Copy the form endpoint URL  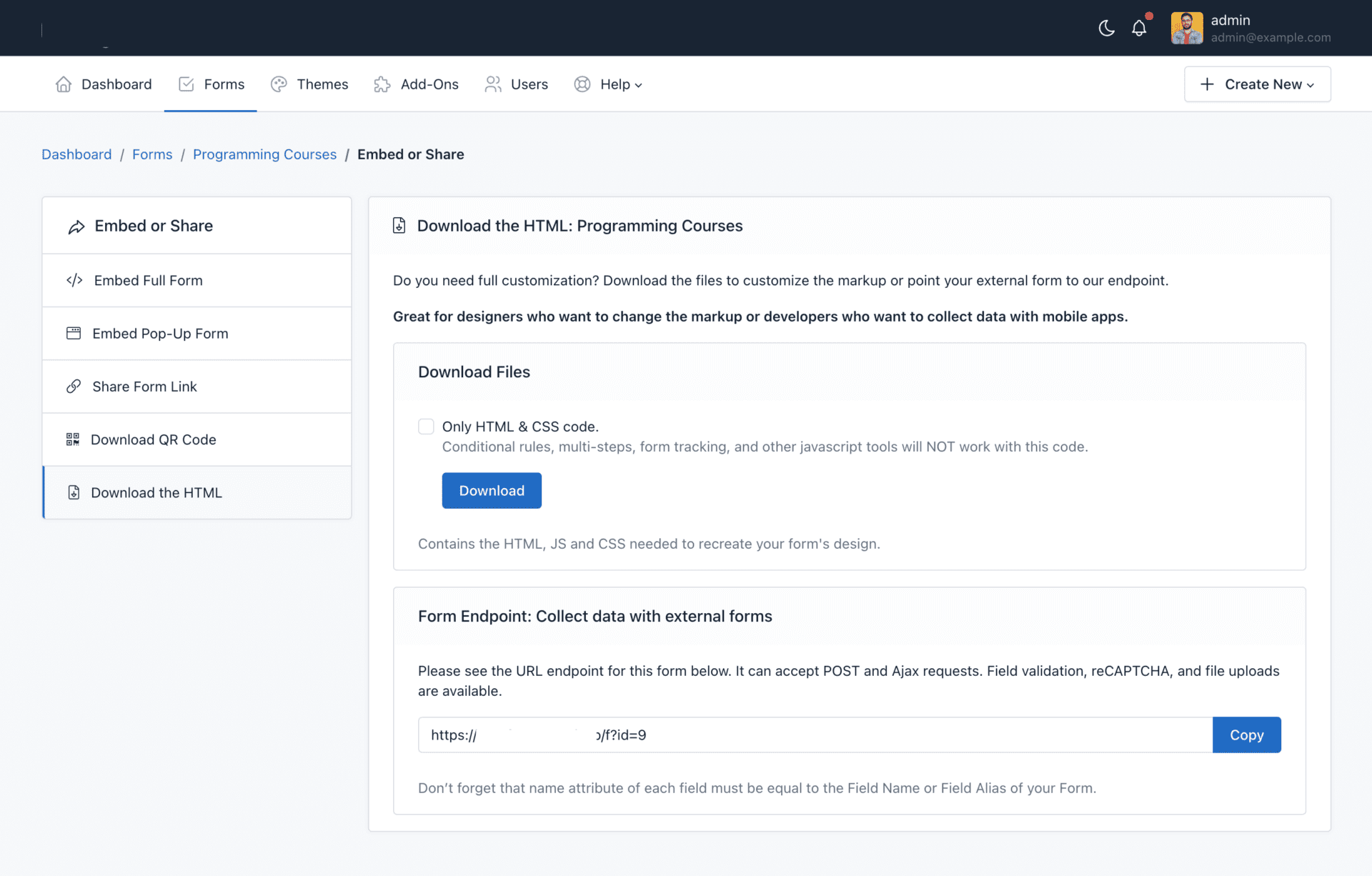pos(1246,735)
